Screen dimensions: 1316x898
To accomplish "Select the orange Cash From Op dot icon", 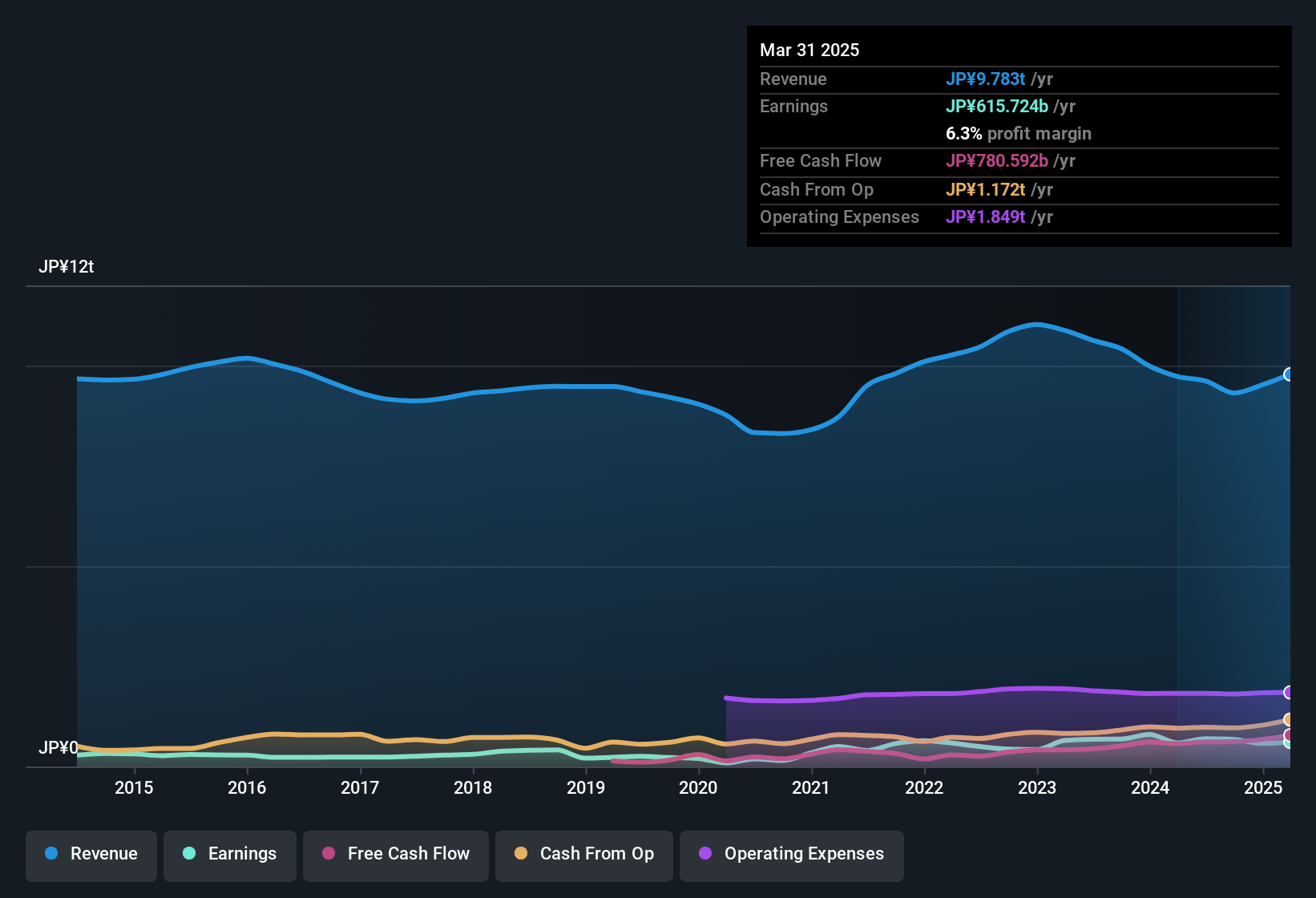I will click(522, 854).
